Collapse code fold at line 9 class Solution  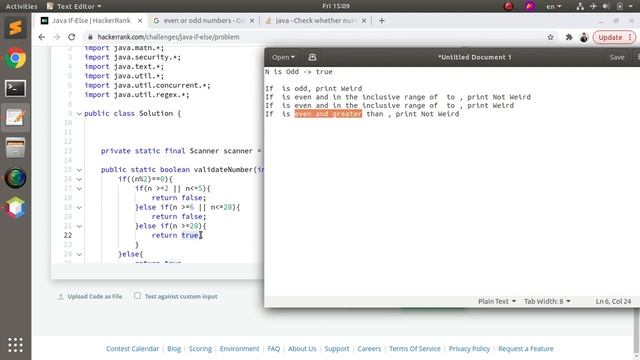click(79, 113)
